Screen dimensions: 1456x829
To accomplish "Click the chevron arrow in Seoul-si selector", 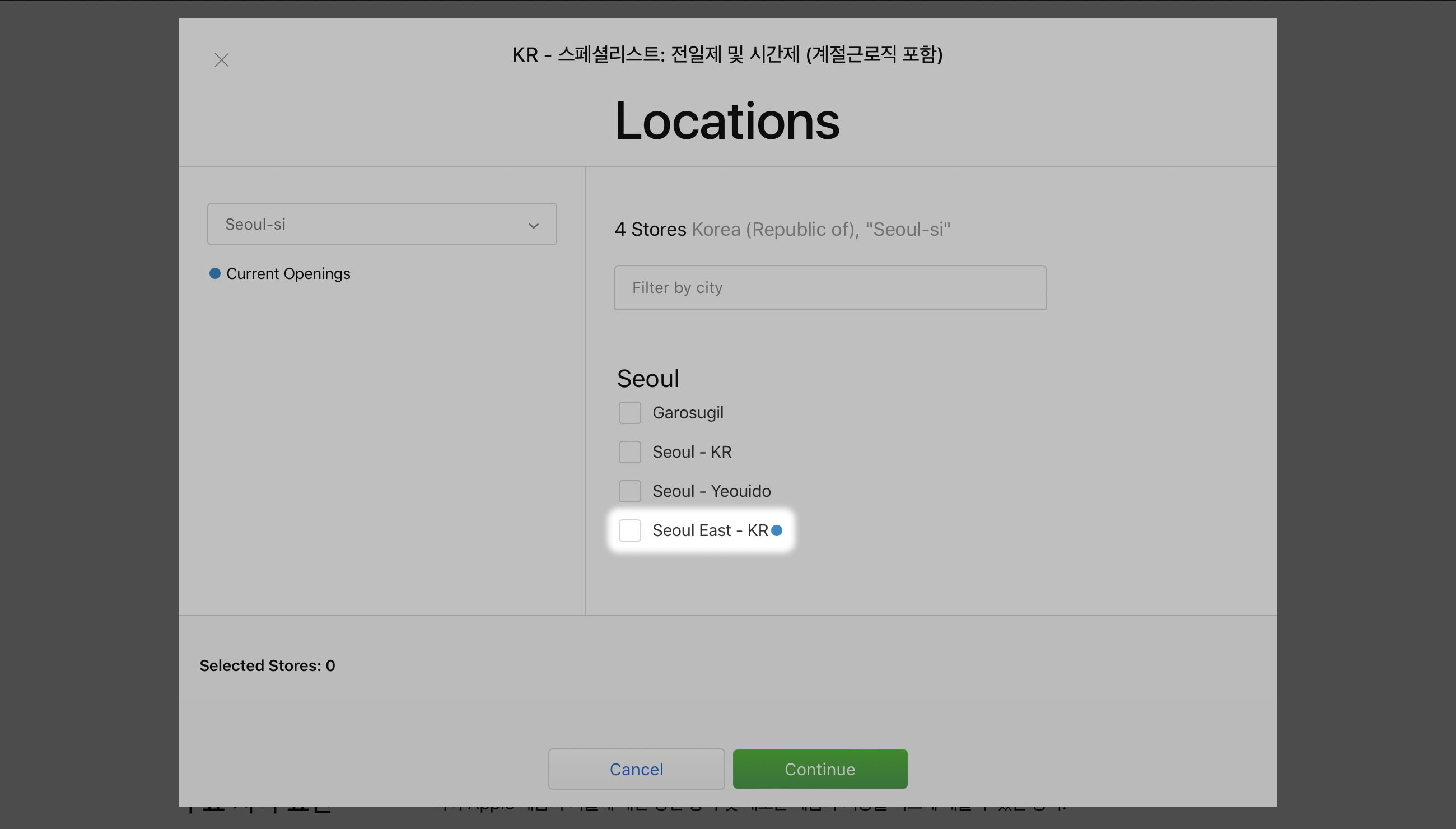I will (x=533, y=226).
